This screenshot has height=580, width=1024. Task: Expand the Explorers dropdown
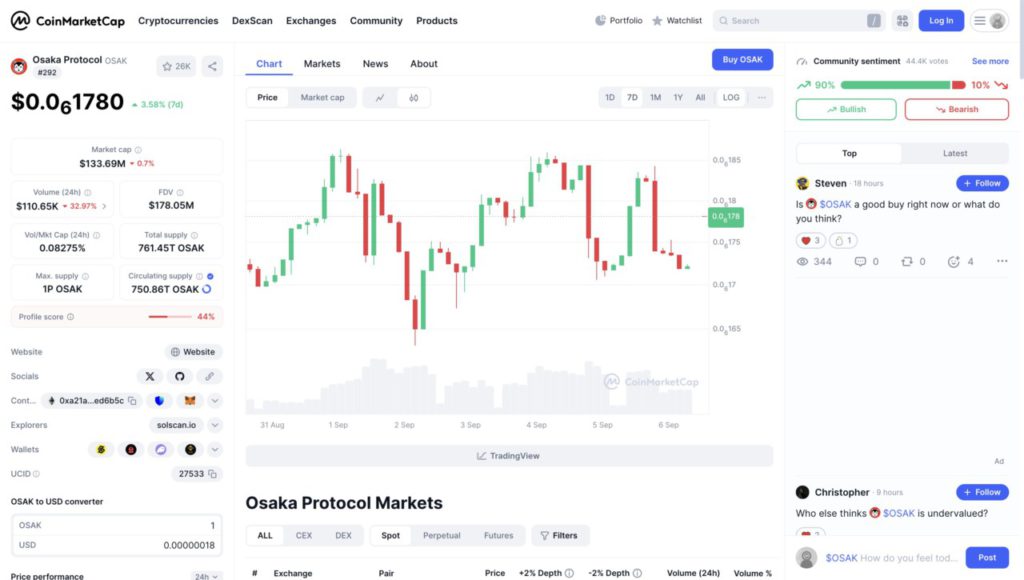click(x=213, y=424)
